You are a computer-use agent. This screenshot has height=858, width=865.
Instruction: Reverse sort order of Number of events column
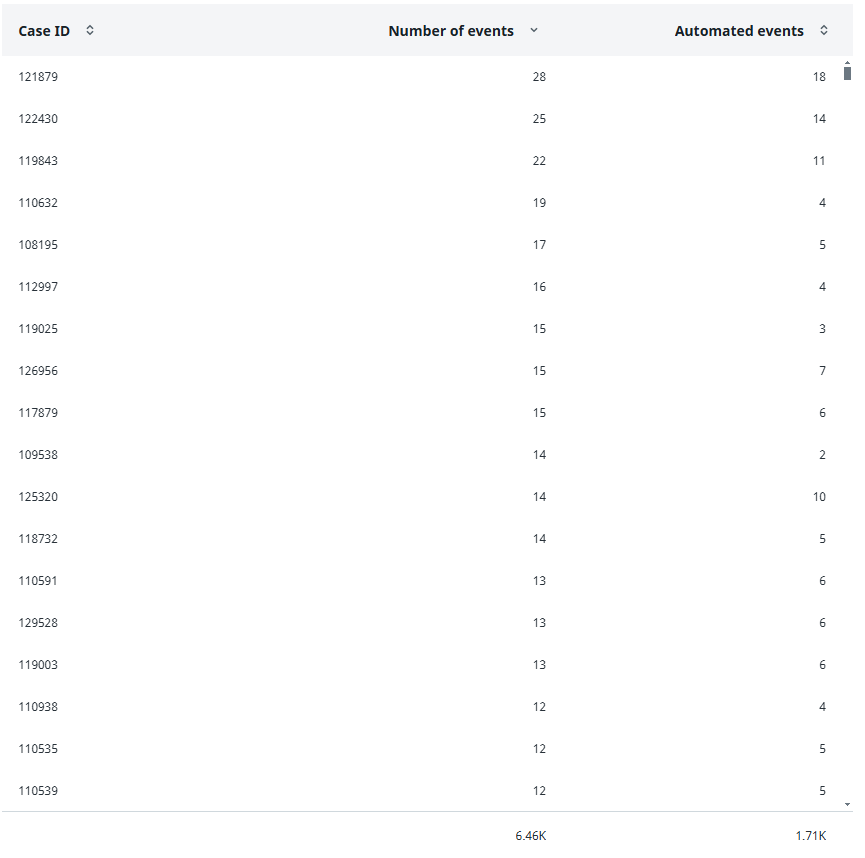(x=533, y=30)
